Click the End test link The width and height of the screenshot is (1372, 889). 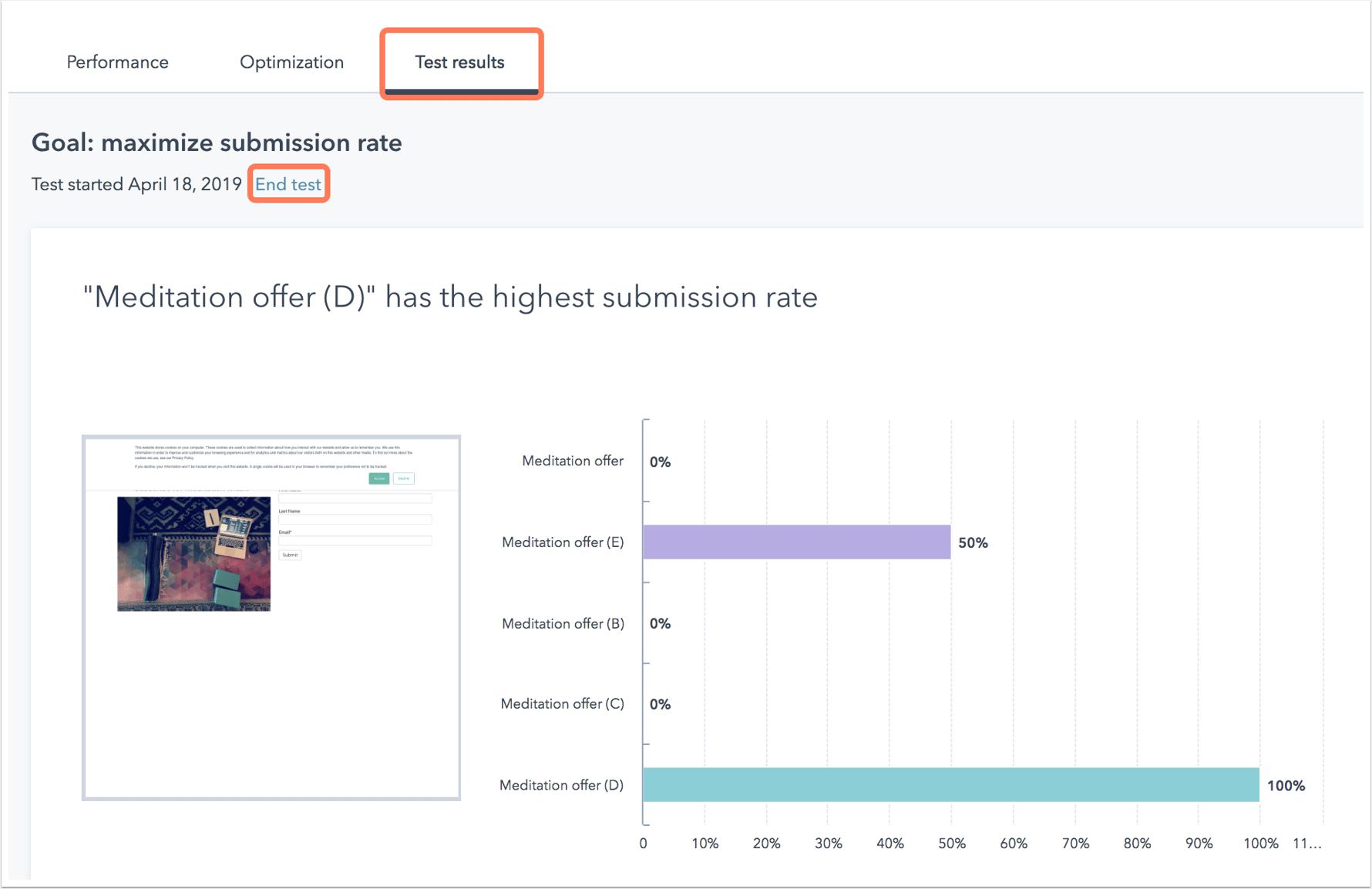coord(288,184)
